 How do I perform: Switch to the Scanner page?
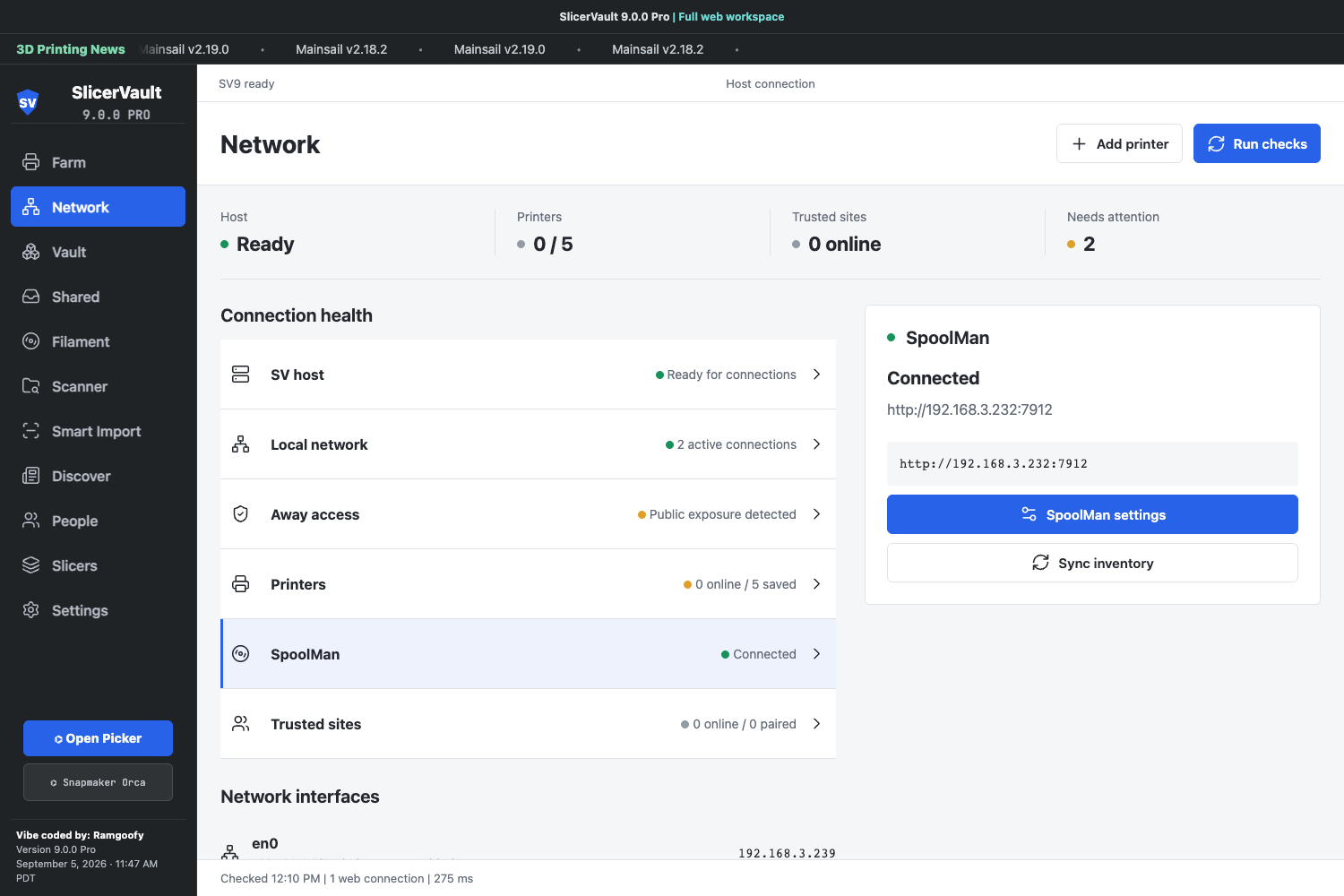pyautogui.click(x=98, y=386)
